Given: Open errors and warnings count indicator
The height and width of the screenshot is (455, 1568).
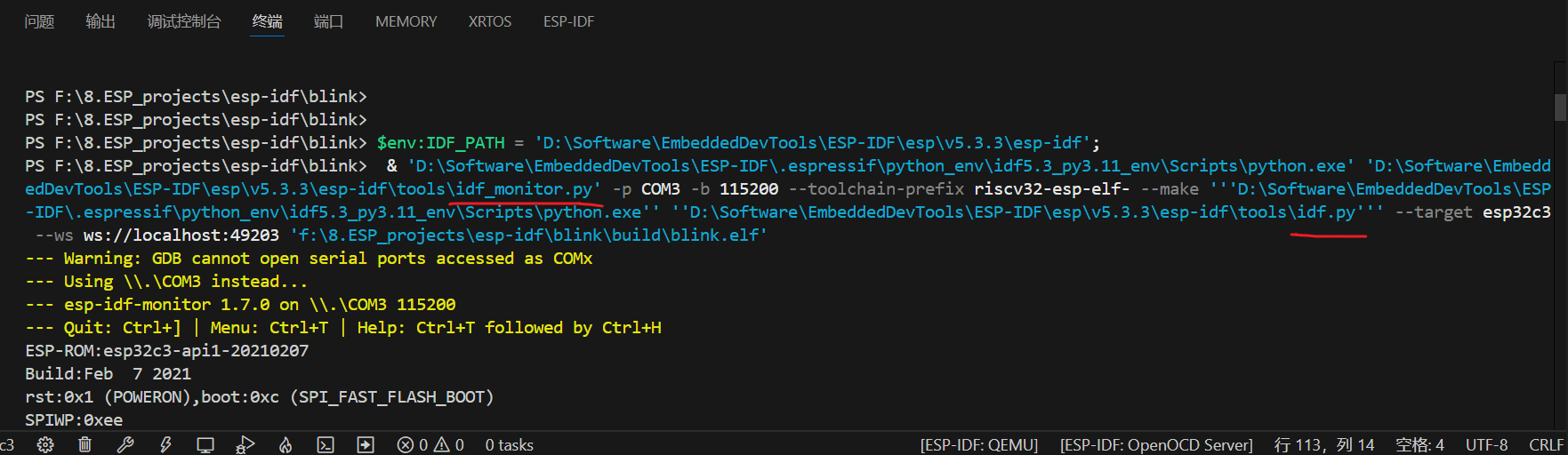Looking at the screenshot, I should (430, 444).
